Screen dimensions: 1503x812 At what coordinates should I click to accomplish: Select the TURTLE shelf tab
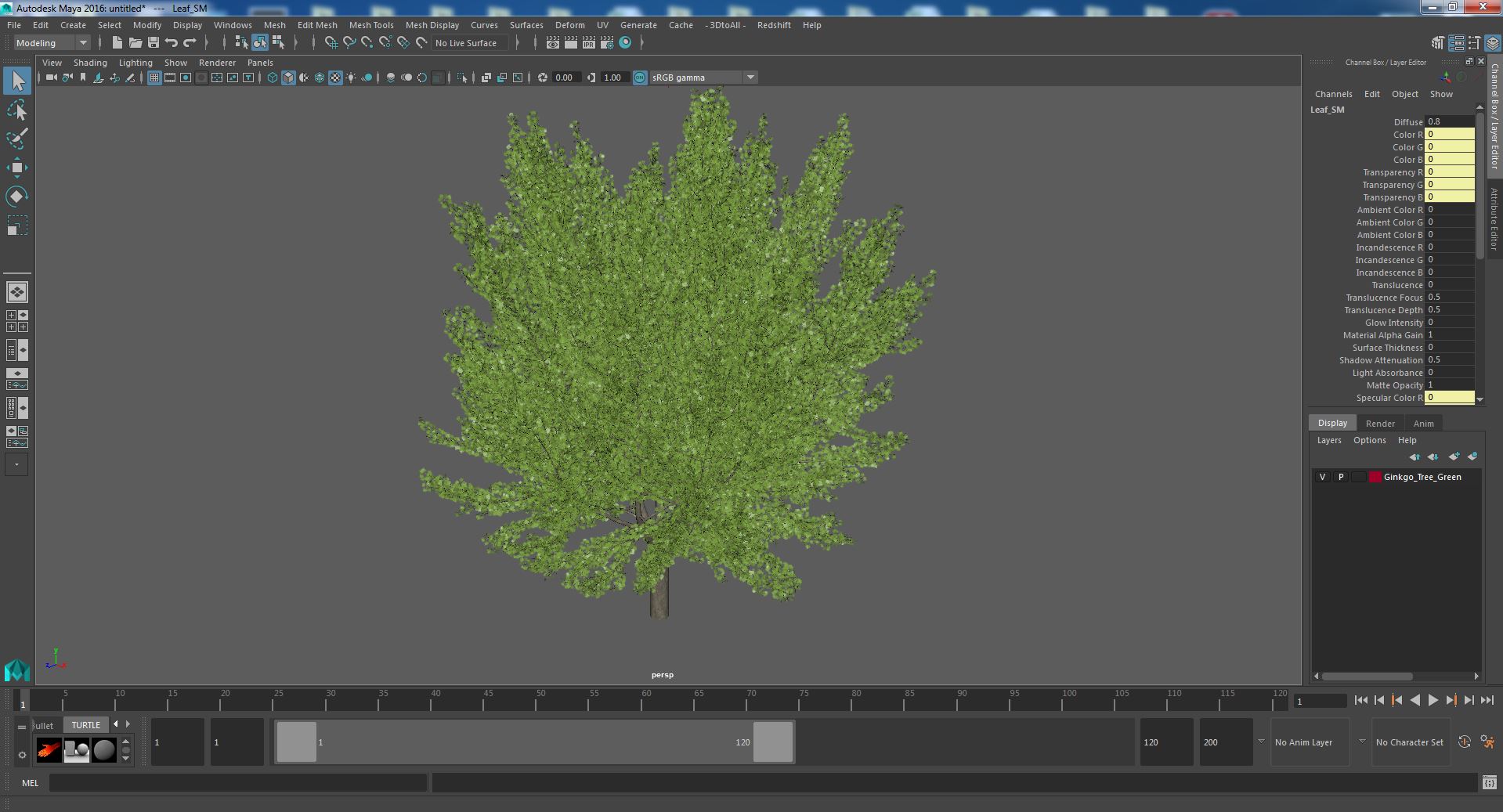pyautogui.click(x=86, y=725)
